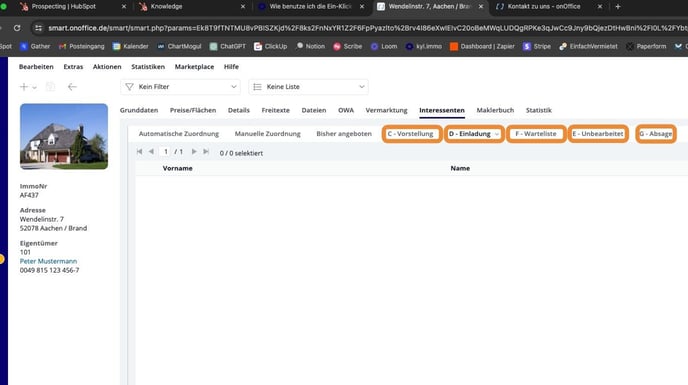Image resolution: width=688 pixels, height=385 pixels.
Task: Open the Bearbeiten menu
Action: point(36,67)
